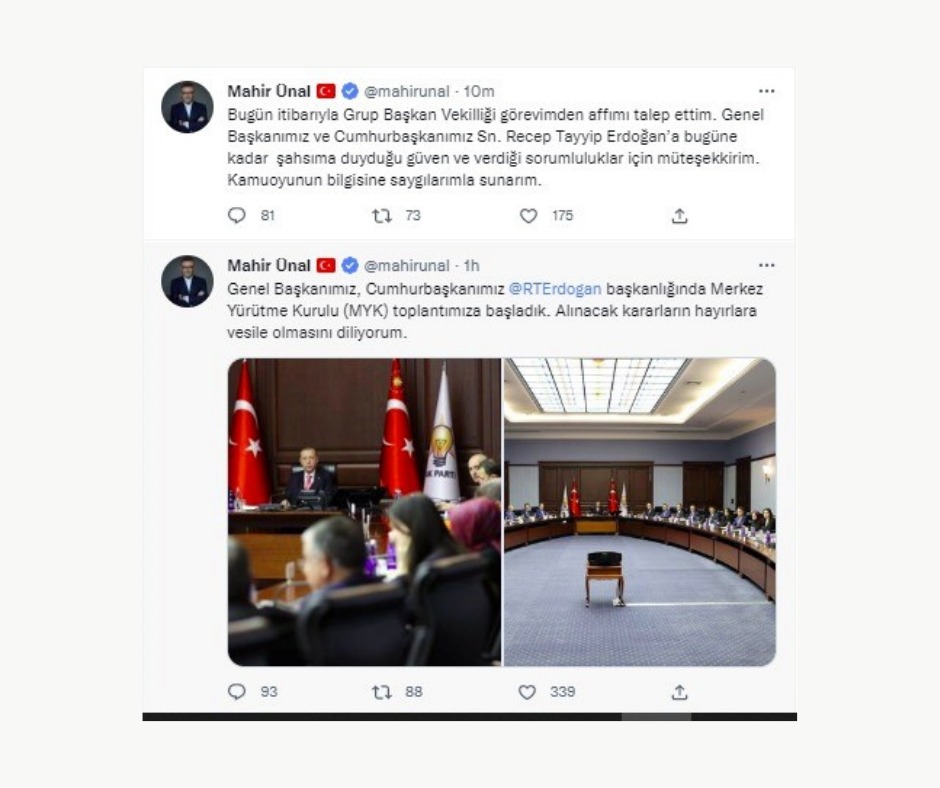Viewport: 940px width, 788px height.
Task: Open the 1h timestamp of second tweet
Action: tap(471, 266)
